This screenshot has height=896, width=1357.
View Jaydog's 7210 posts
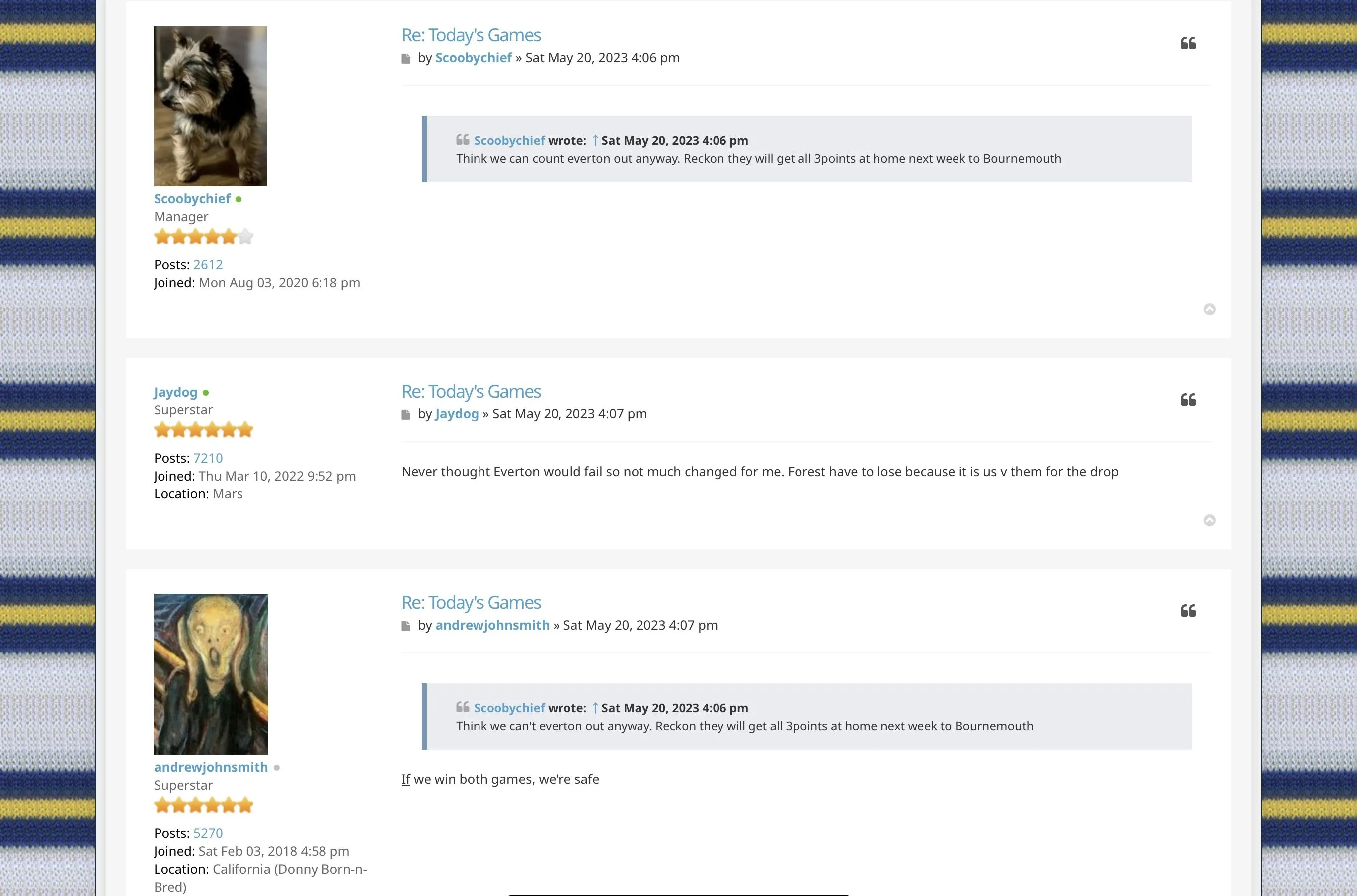point(208,458)
